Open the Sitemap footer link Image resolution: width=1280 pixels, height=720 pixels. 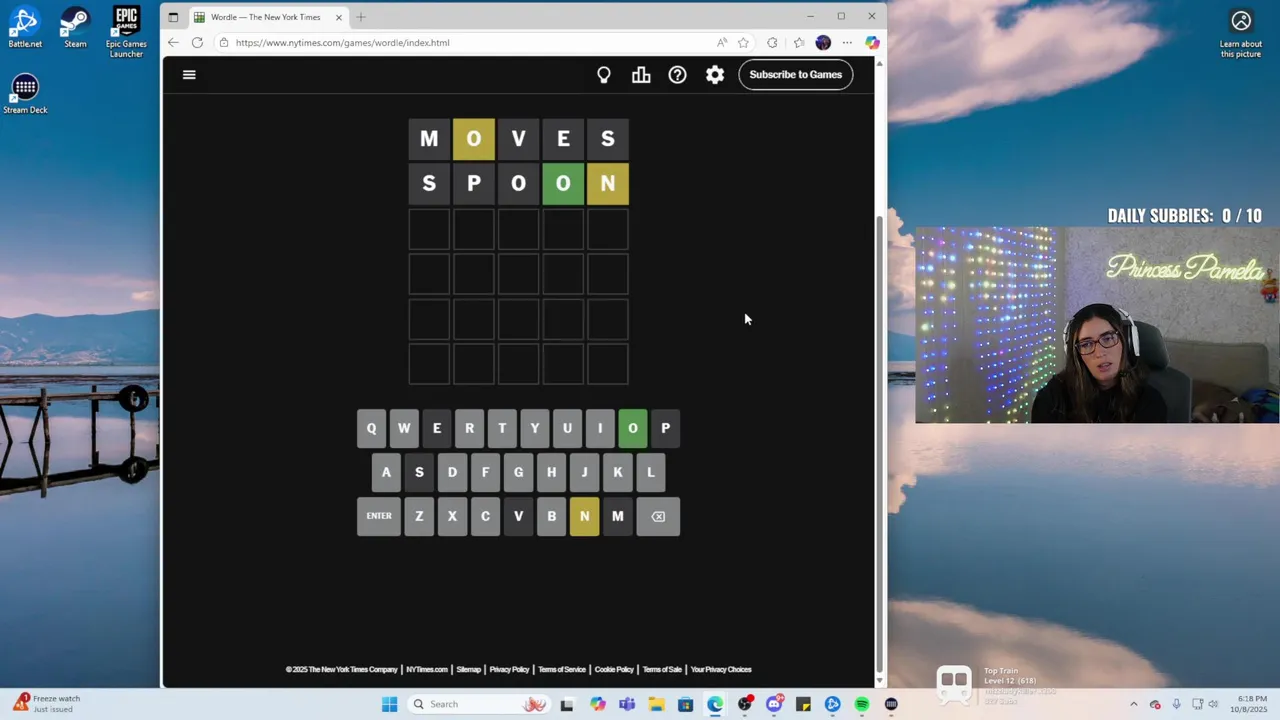coord(469,670)
